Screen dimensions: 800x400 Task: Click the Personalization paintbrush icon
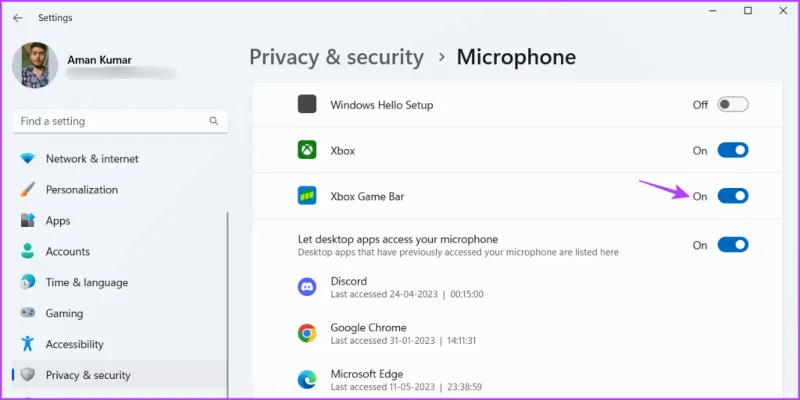(x=28, y=189)
